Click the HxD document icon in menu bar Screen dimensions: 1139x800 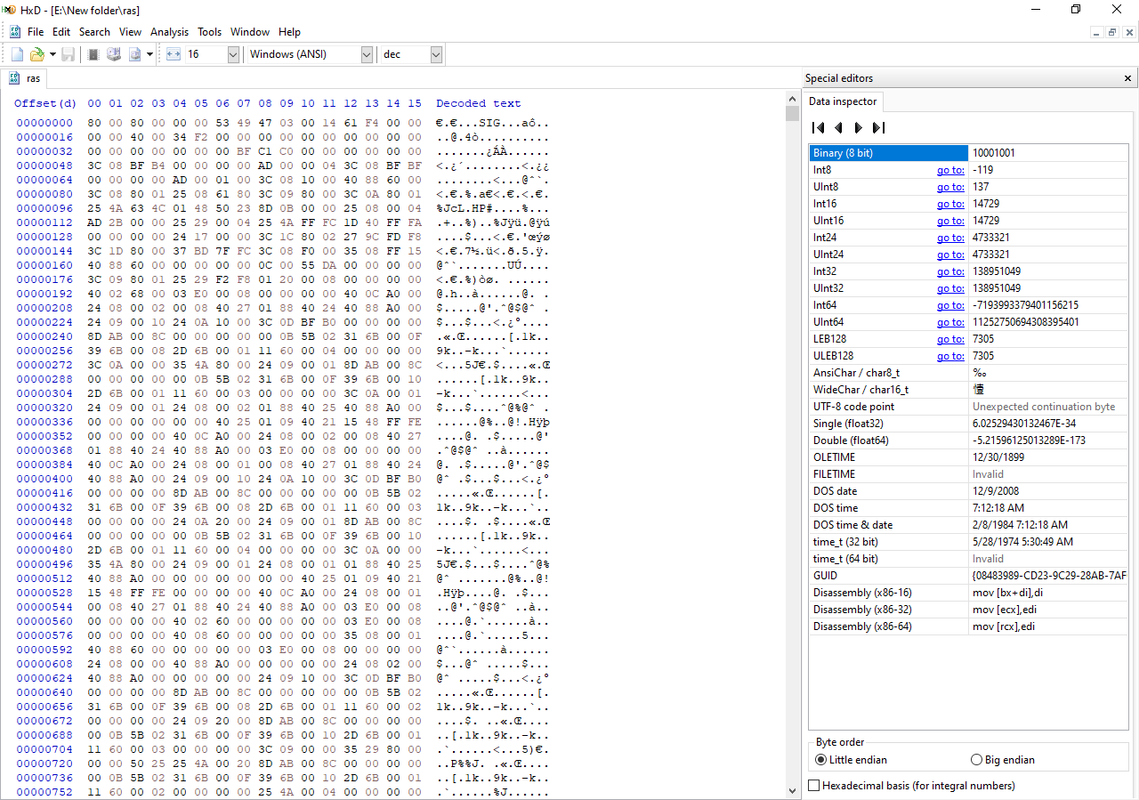pos(15,32)
